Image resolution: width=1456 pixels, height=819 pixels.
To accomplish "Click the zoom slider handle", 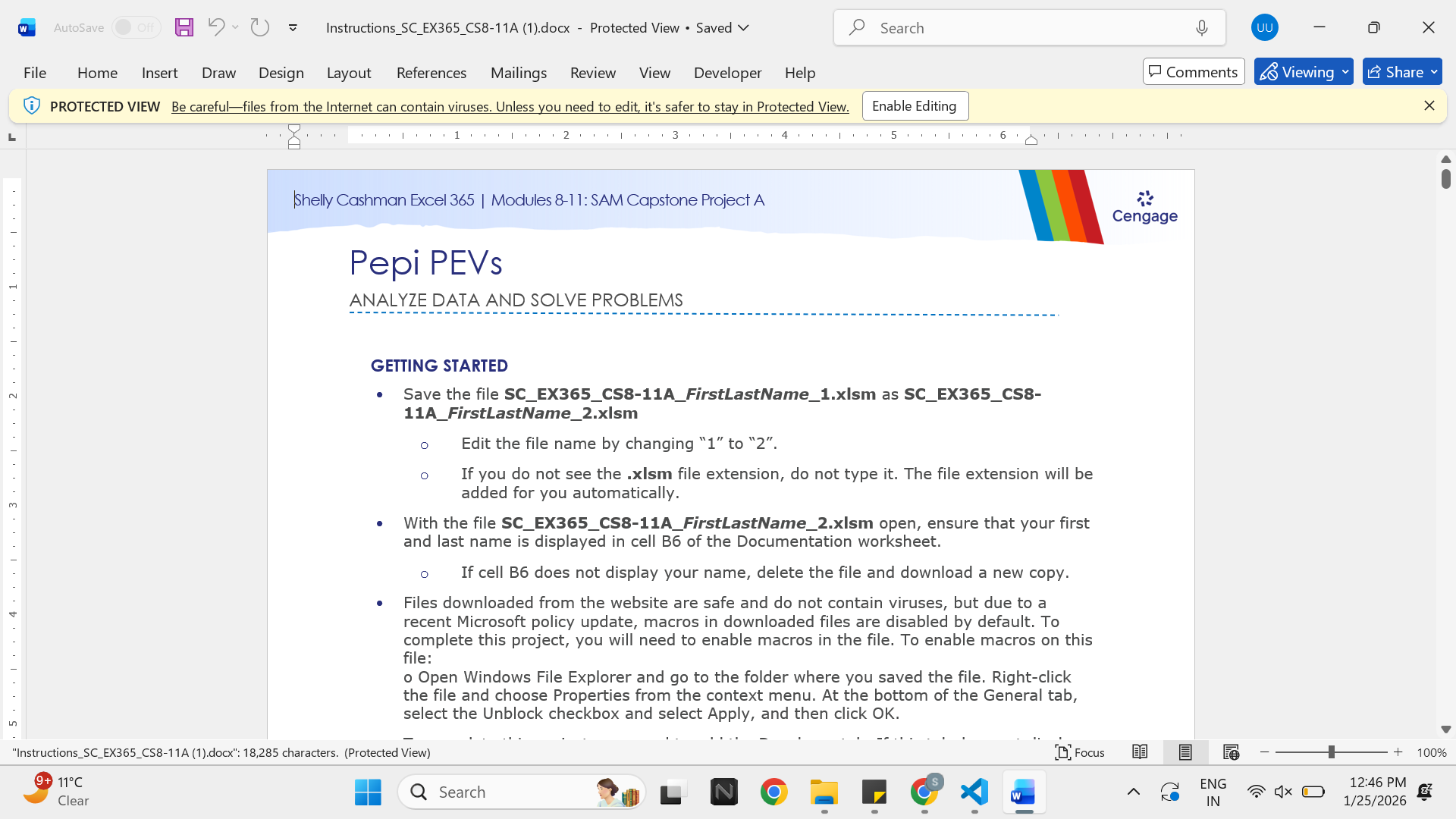I will 1331,752.
